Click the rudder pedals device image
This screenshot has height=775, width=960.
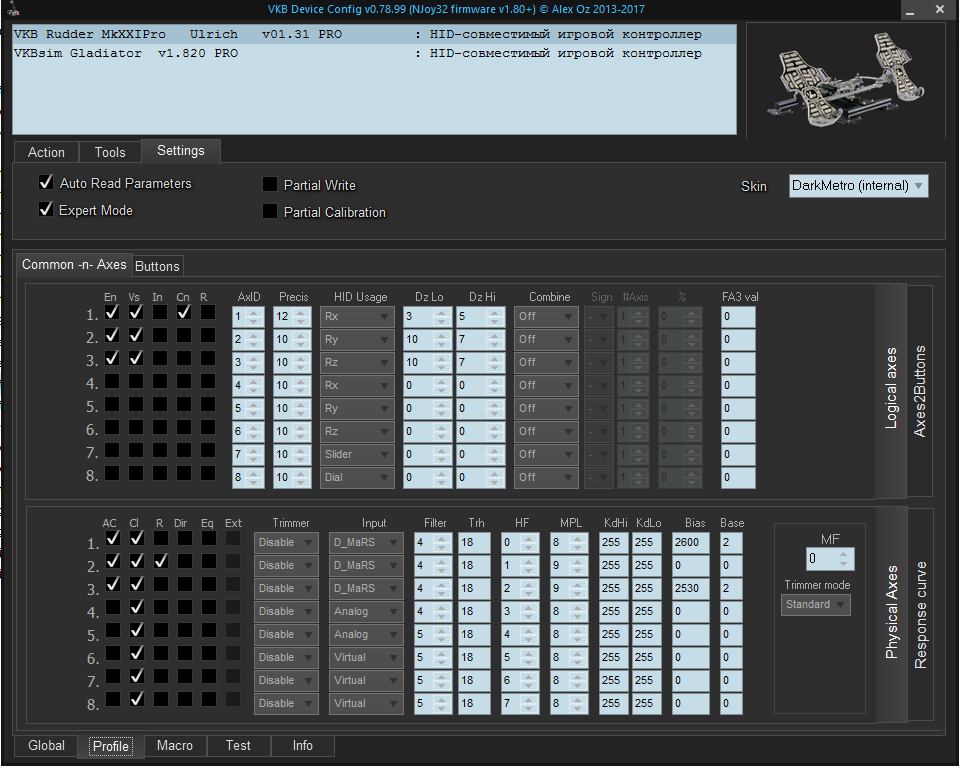845,80
